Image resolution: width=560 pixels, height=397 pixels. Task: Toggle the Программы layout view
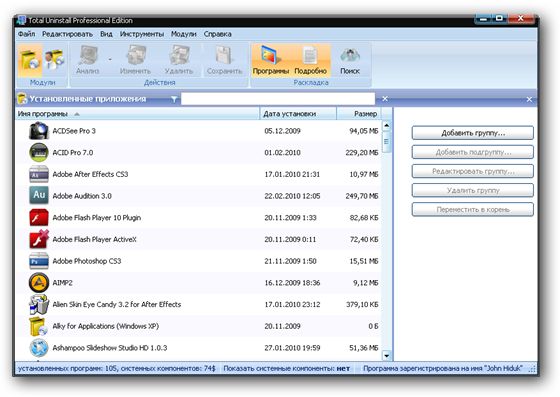[x=271, y=60]
